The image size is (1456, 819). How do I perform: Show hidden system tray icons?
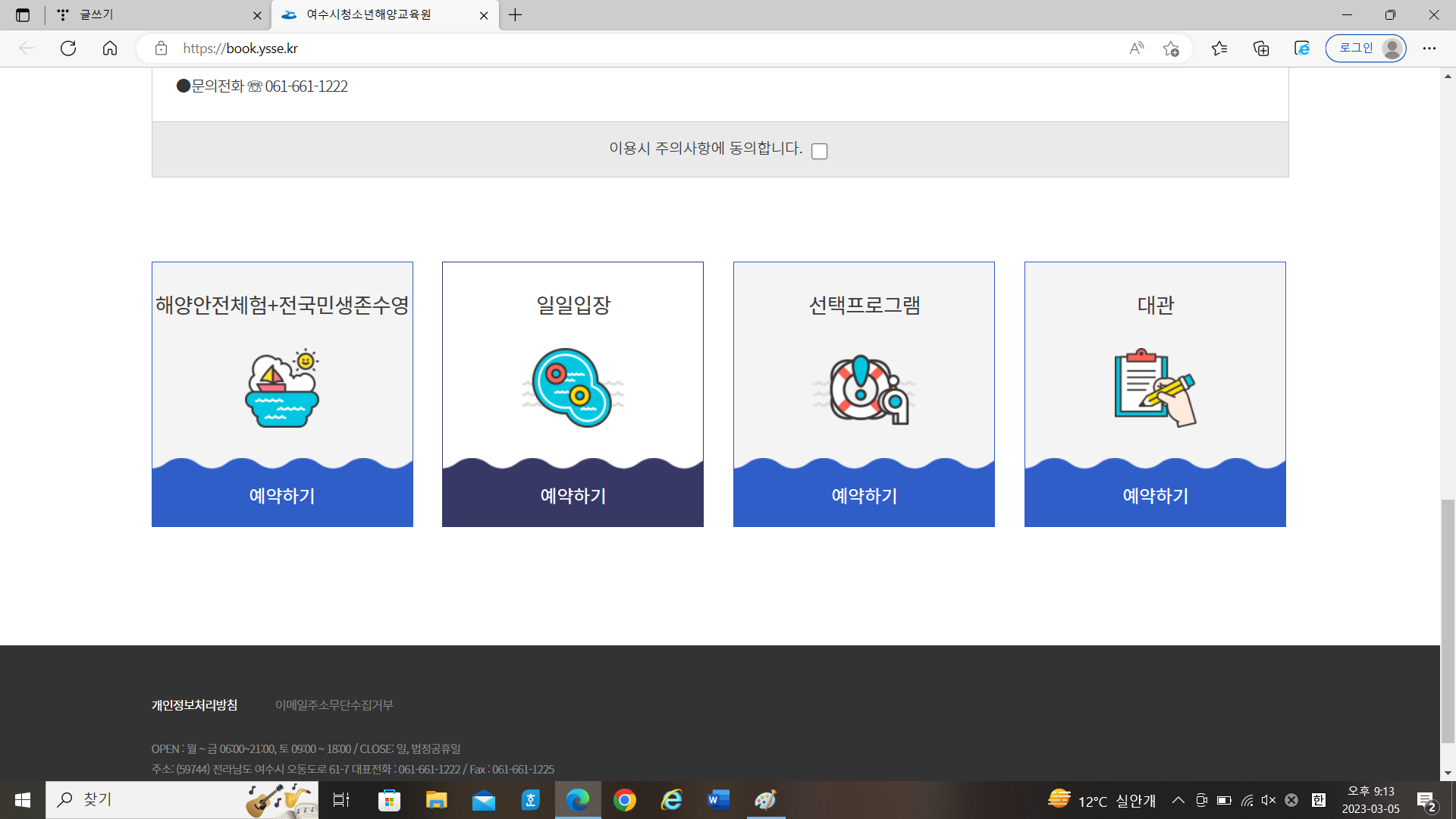click(x=1178, y=800)
